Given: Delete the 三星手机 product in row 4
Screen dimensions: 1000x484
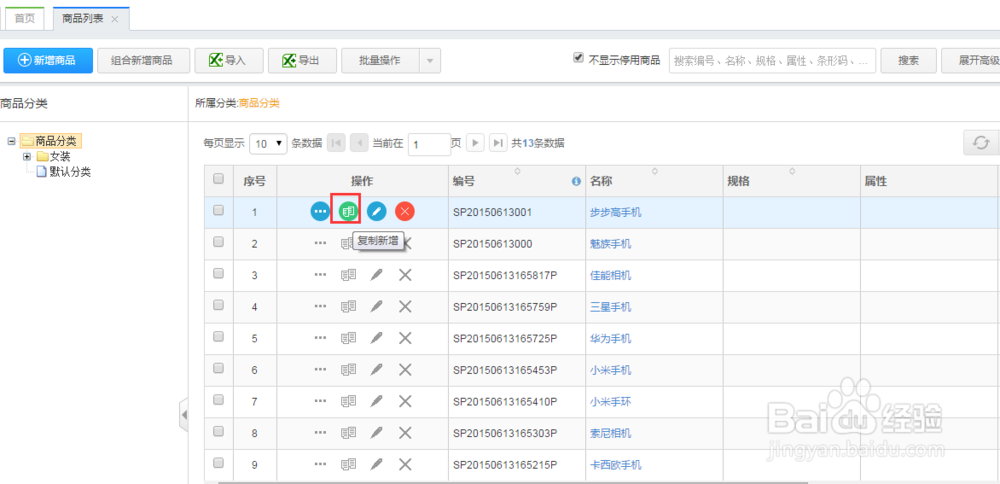Looking at the screenshot, I should click(x=405, y=306).
